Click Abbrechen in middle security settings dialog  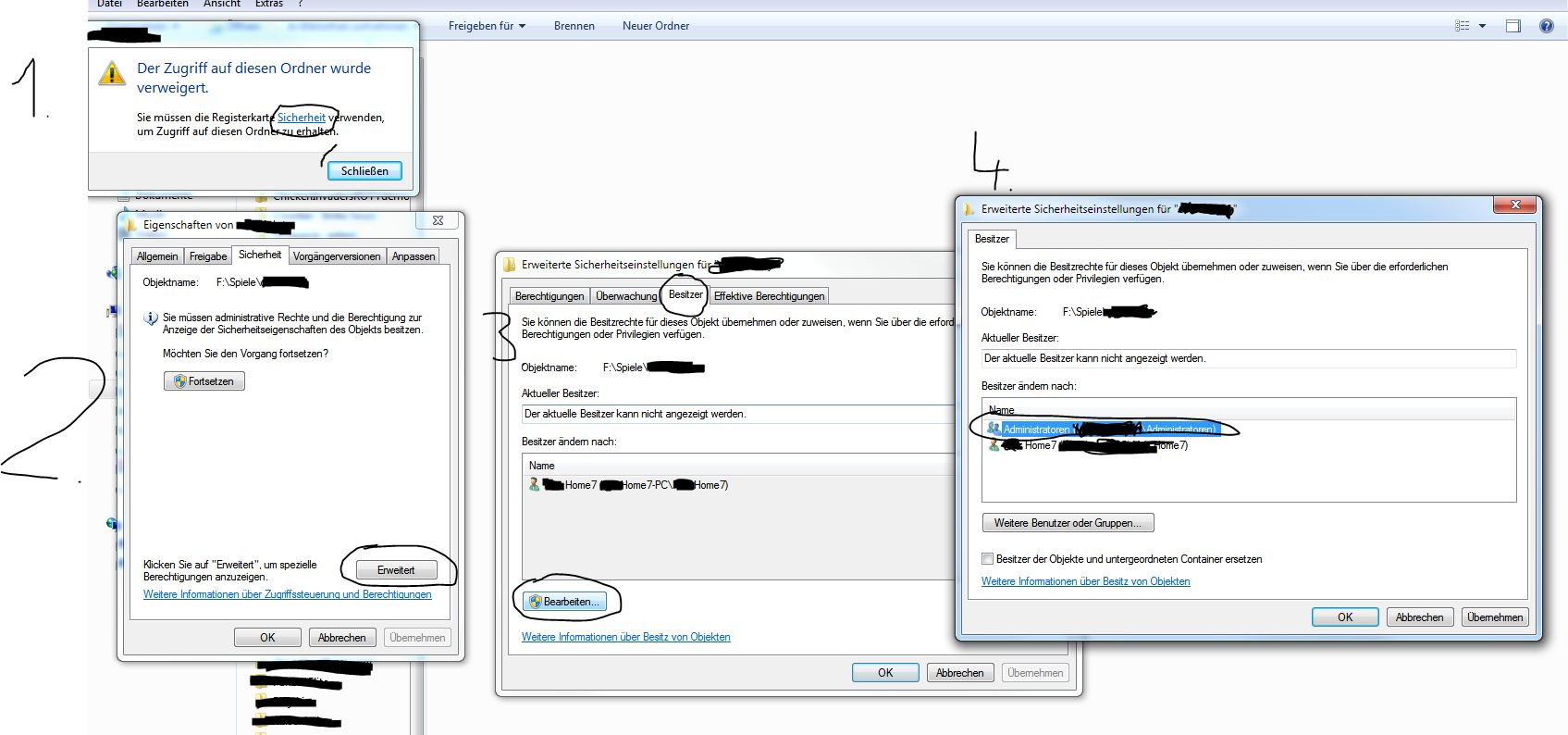(959, 673)
